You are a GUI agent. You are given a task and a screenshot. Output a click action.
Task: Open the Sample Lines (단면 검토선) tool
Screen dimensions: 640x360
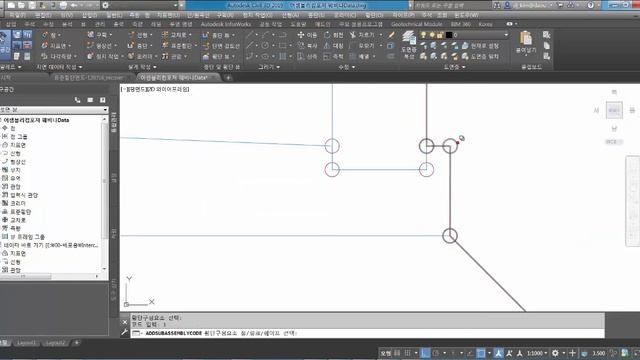pyautogui.click(x=221, y=46)
